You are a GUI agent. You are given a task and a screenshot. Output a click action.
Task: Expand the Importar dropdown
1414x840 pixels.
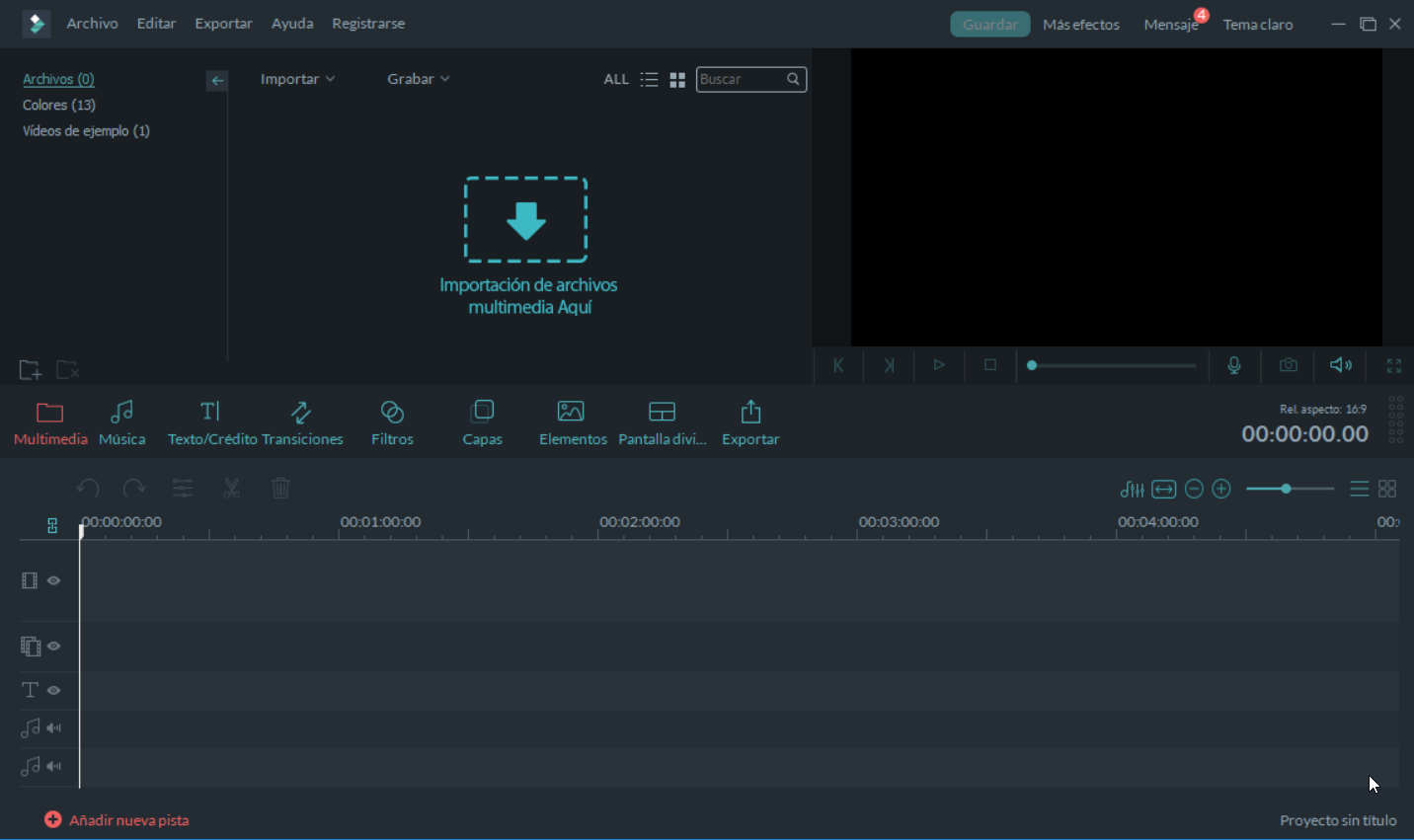pos(297,79)
